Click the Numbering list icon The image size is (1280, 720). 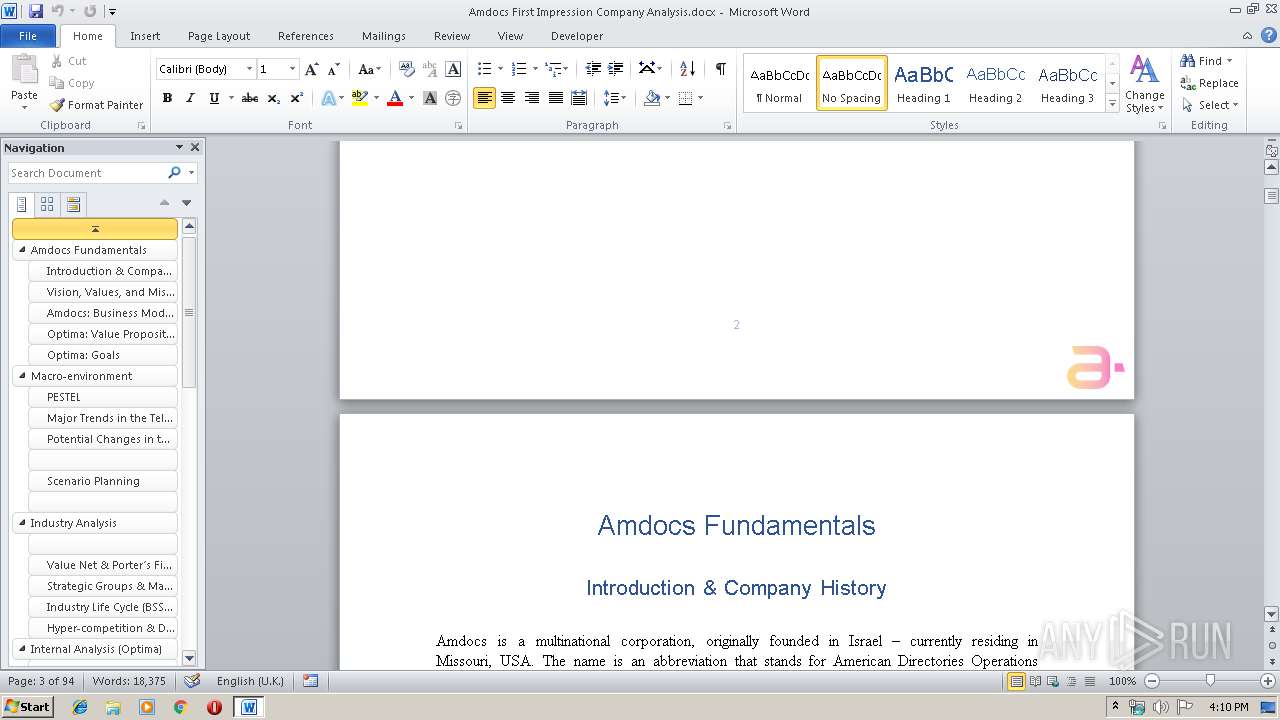coord(519,69)
